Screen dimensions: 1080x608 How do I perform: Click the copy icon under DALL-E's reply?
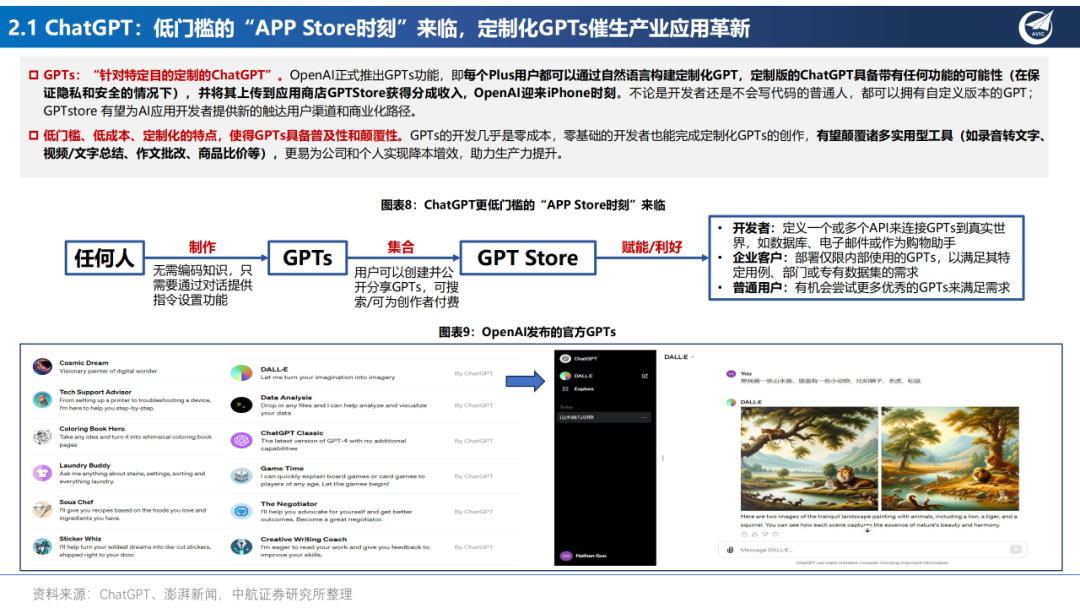point(744,534)
